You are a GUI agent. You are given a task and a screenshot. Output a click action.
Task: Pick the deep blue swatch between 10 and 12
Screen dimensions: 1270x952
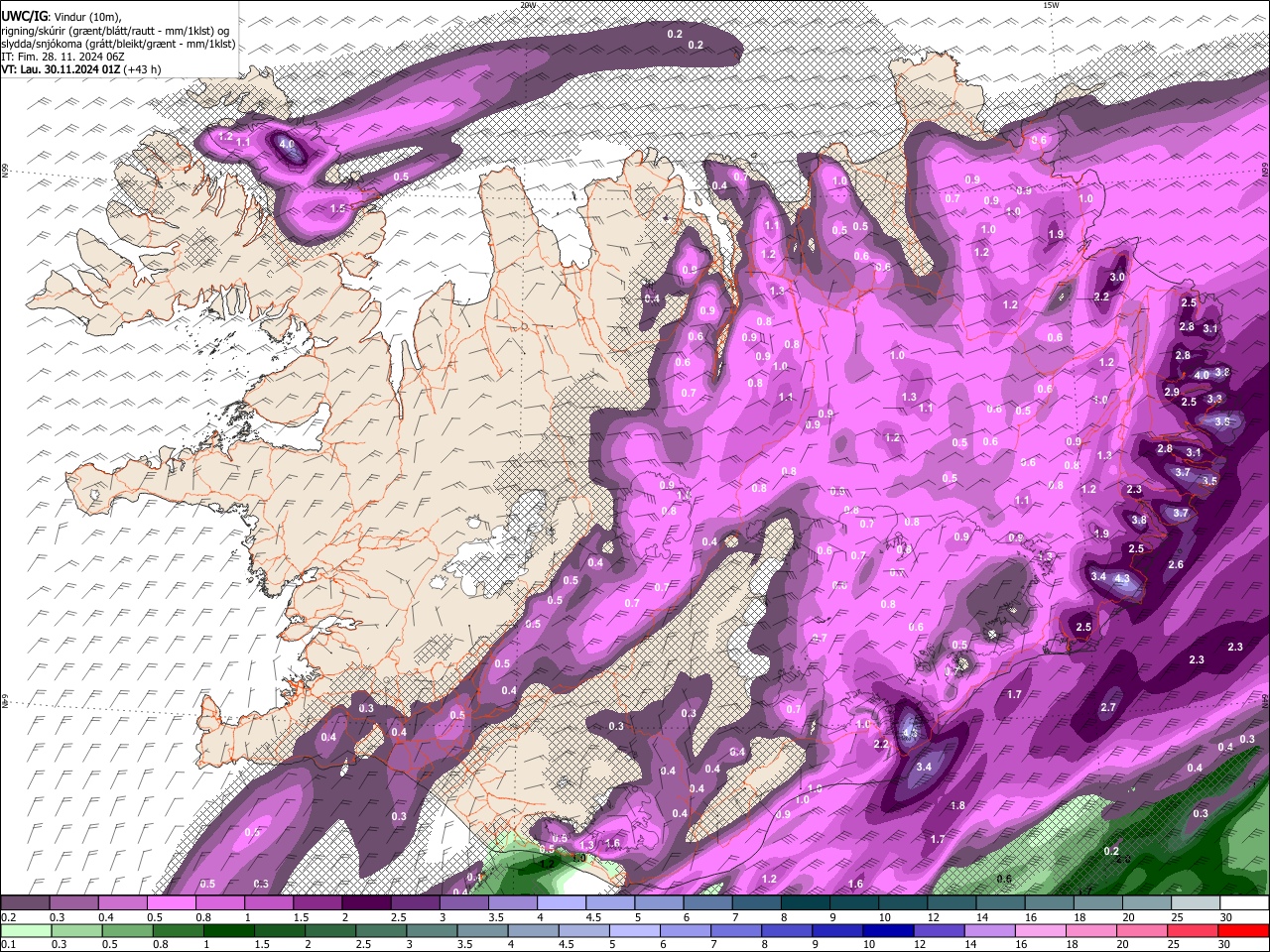click(x=886, y=931)
